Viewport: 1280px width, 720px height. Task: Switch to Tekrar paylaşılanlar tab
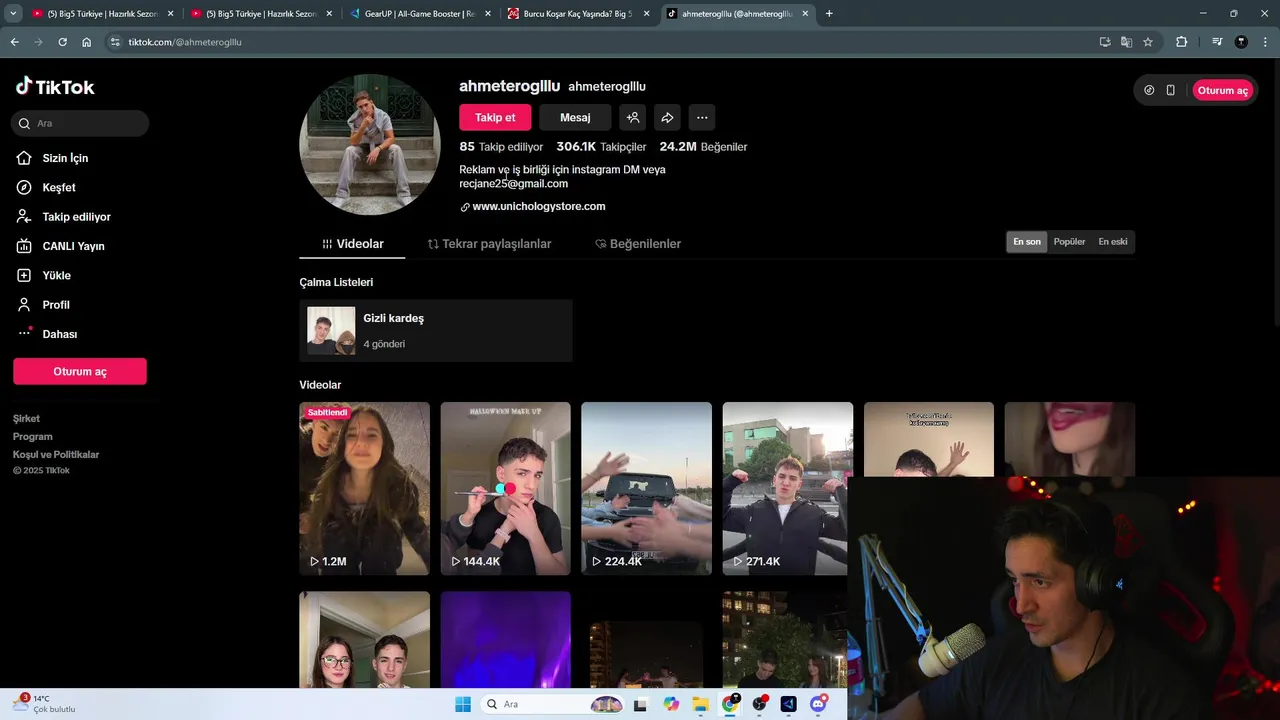tap(489, 244)
